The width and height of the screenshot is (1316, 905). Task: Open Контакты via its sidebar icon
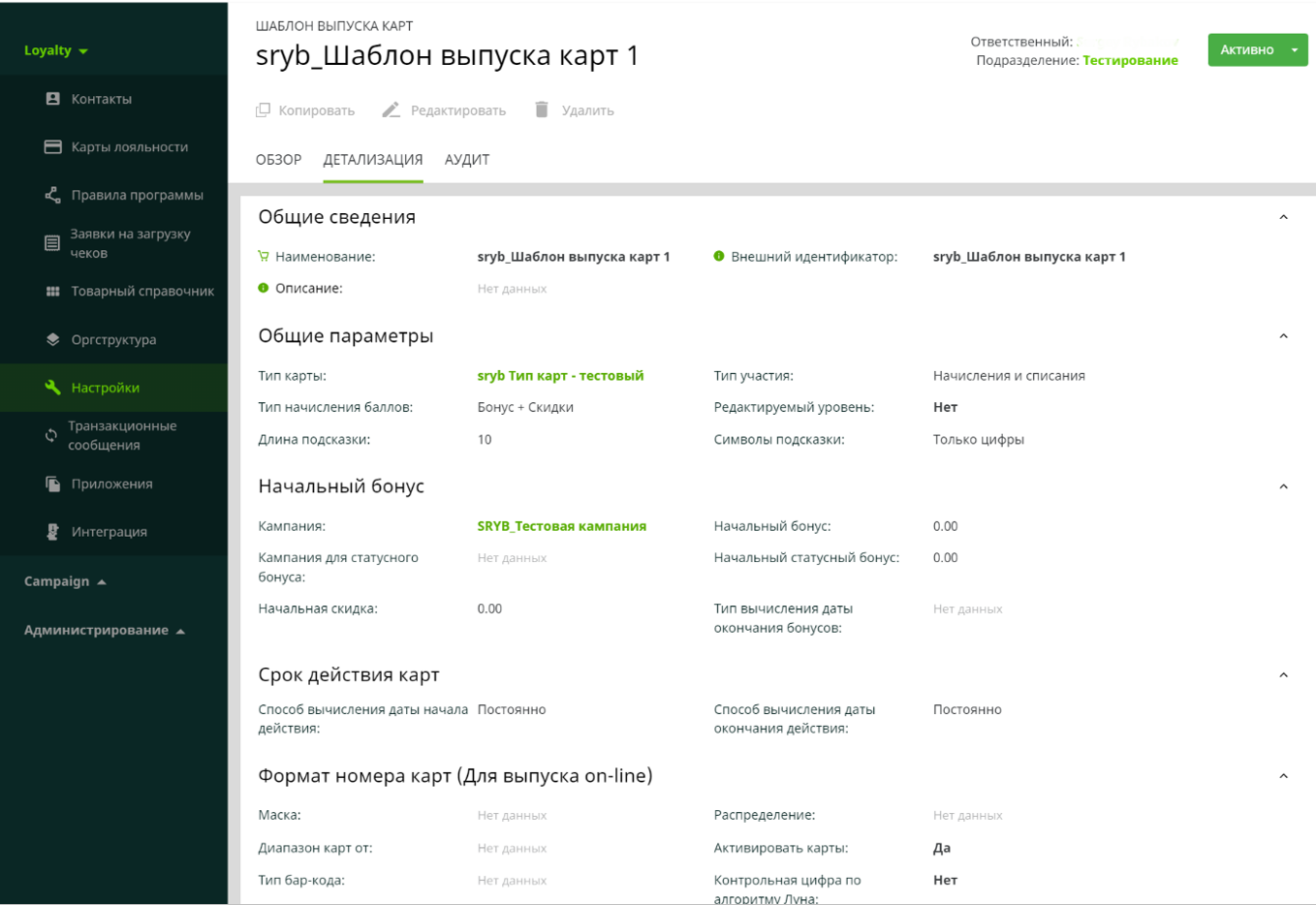pos(53,99)
